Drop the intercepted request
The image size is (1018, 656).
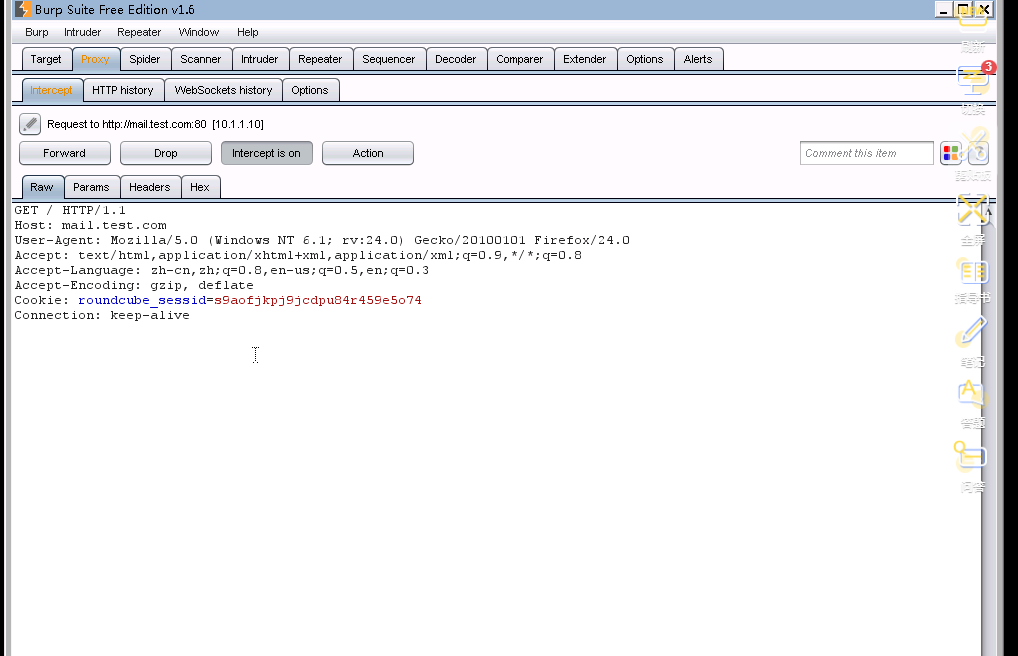pos(166,153)
